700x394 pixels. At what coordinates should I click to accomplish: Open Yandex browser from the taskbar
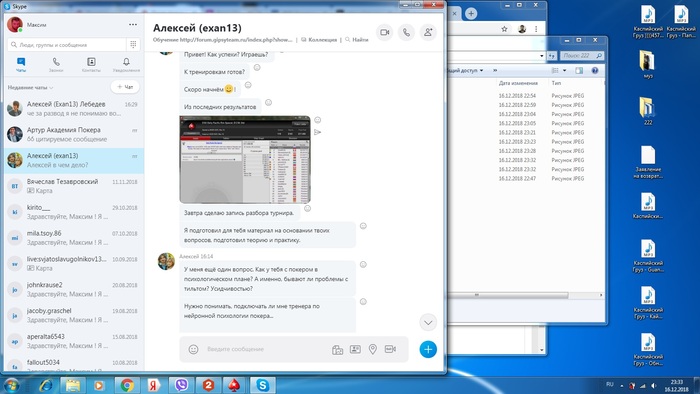click(x=154, y=385)
